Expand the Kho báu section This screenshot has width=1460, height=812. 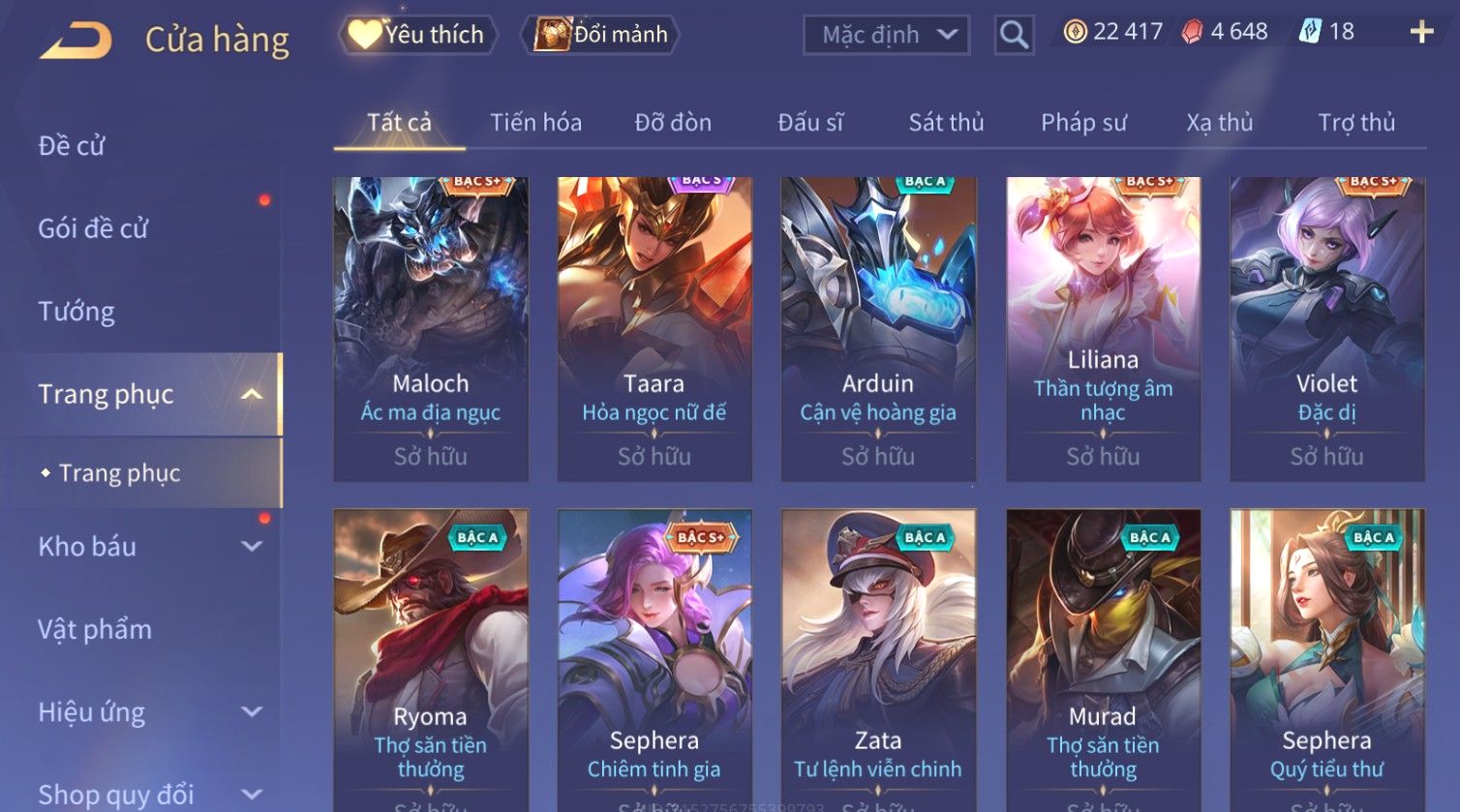point(252,546)
